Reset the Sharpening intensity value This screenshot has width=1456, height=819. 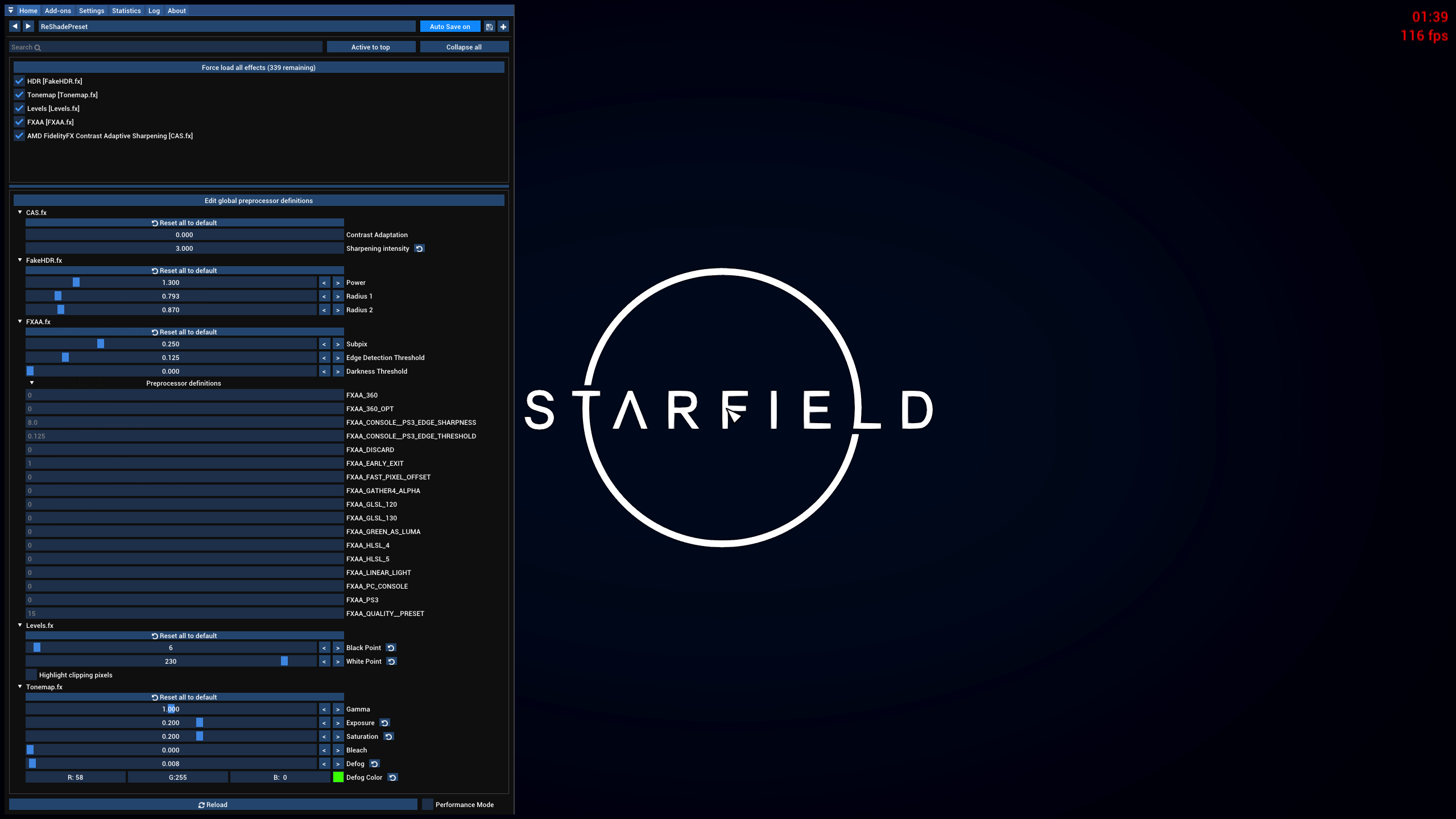tap(419, 248)
